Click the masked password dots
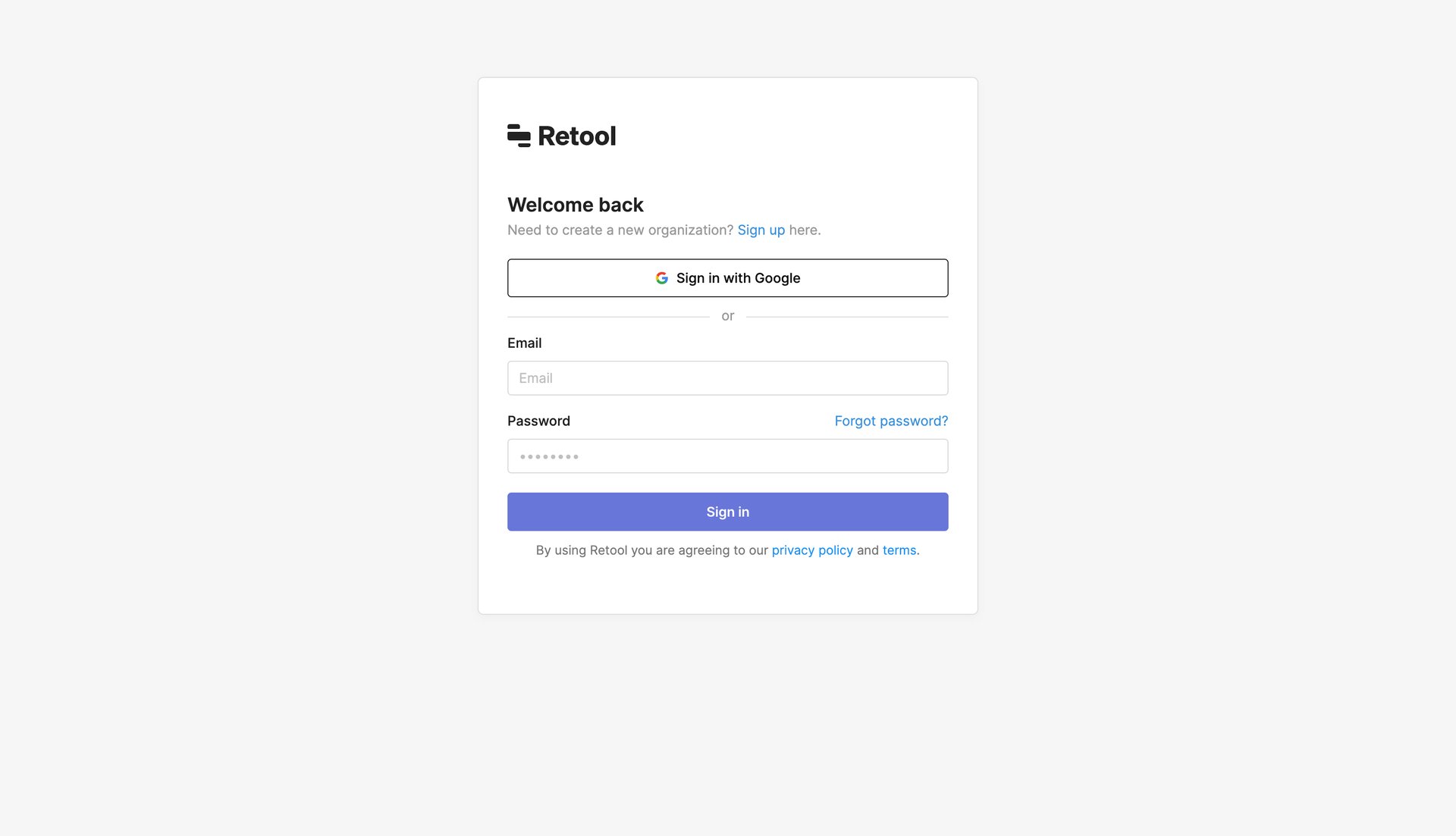The image size is (1456, 836). coord(548,456)
